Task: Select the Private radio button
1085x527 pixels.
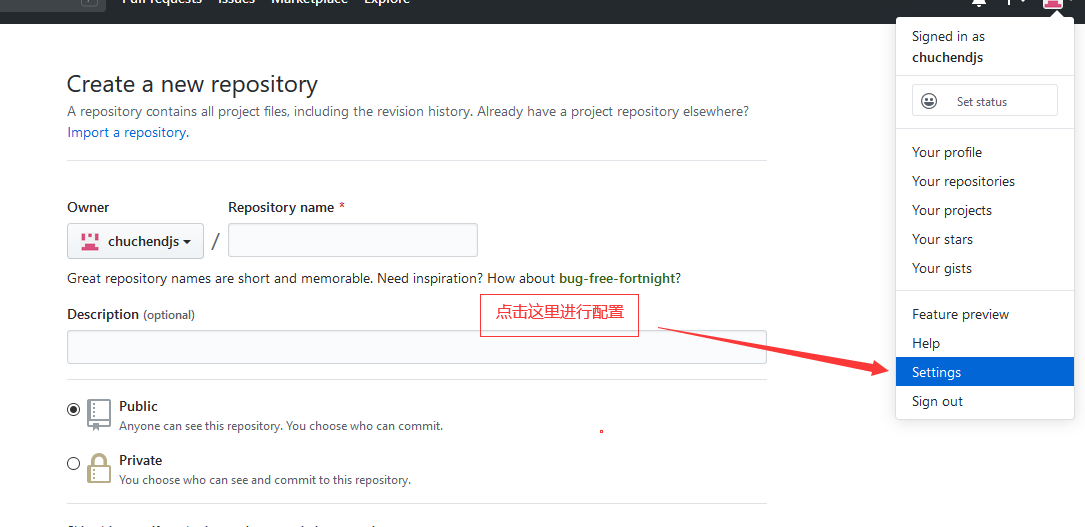Action: (x=73, y=463)
